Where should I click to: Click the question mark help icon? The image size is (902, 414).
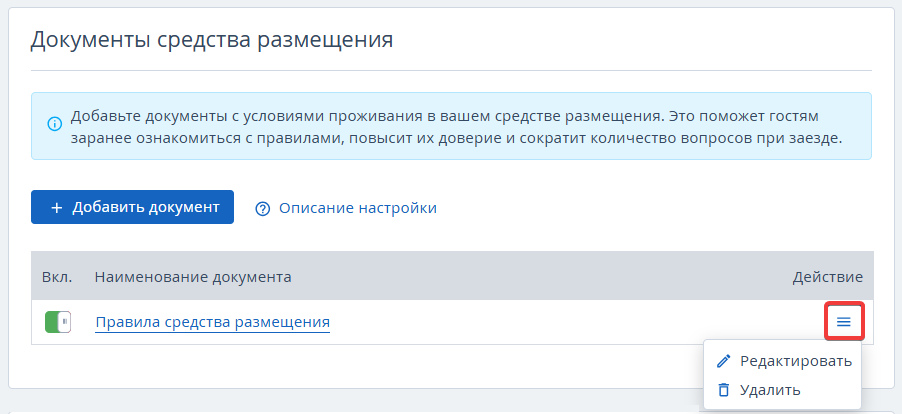click(263, 208)
